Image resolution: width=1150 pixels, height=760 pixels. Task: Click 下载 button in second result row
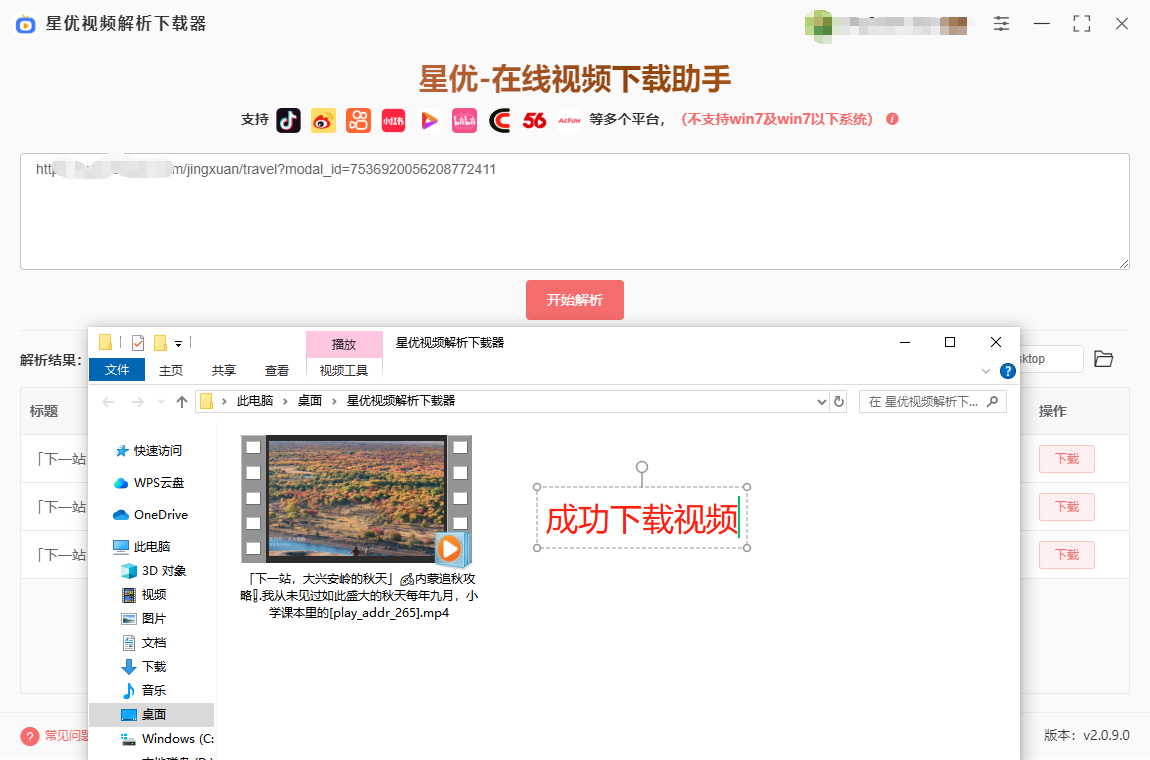point(1067,507)
